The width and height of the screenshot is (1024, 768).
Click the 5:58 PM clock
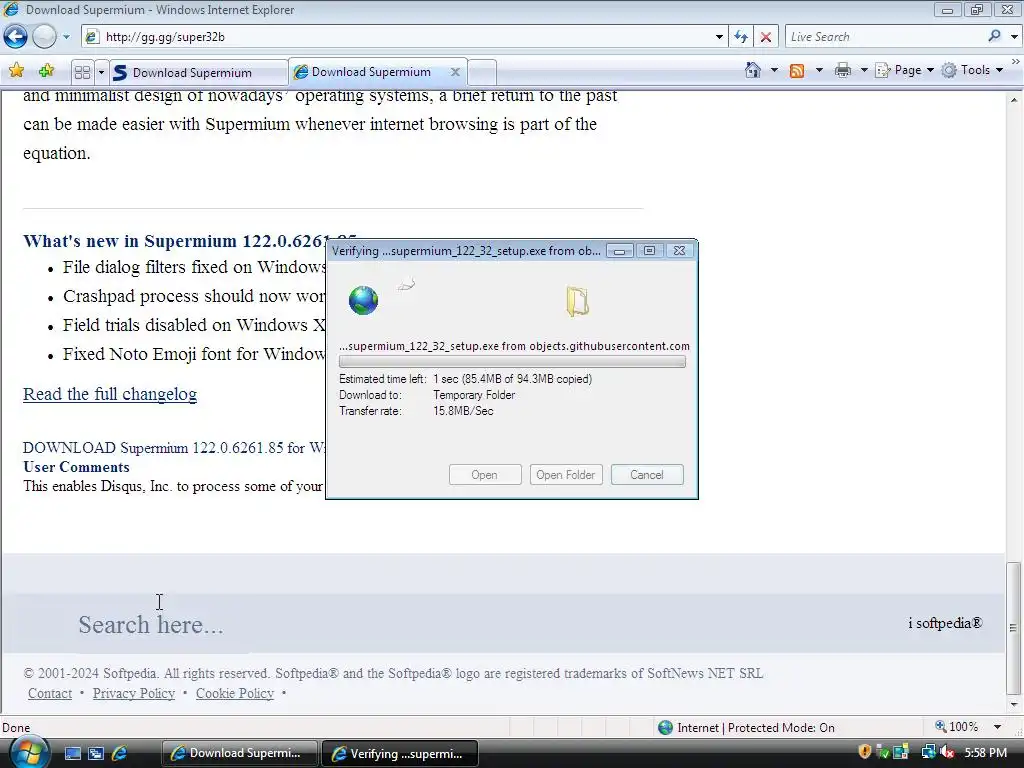pos(985,753)
